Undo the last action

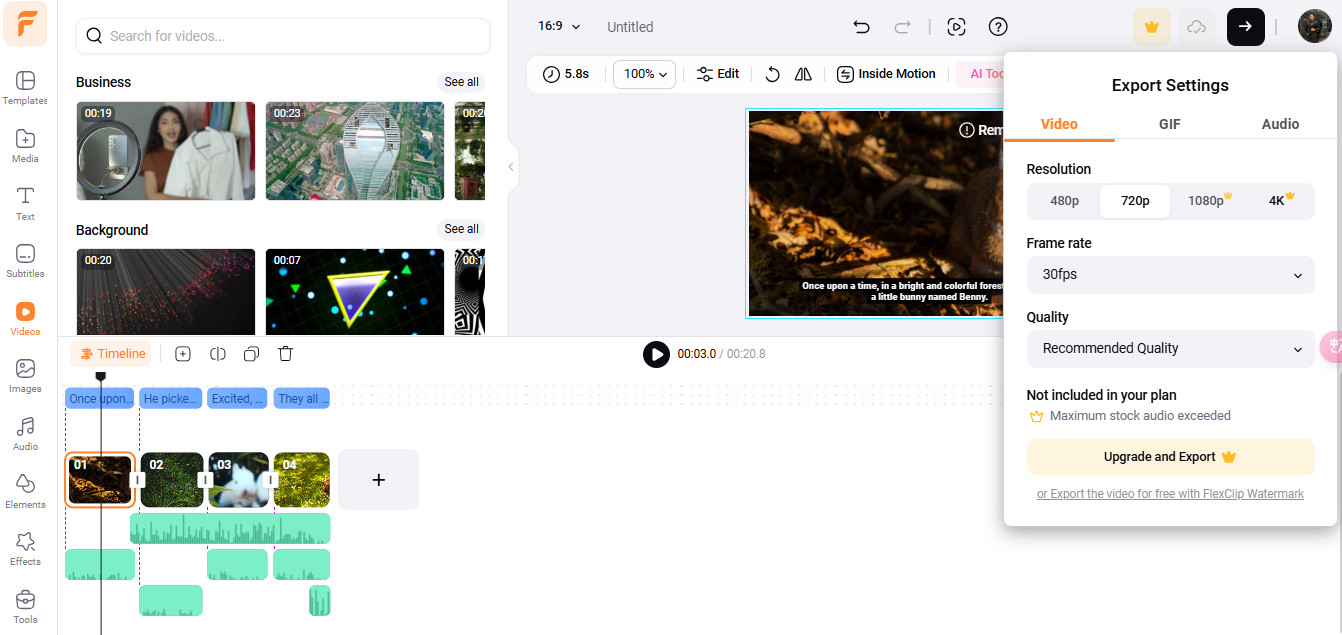tap(861, 27)
